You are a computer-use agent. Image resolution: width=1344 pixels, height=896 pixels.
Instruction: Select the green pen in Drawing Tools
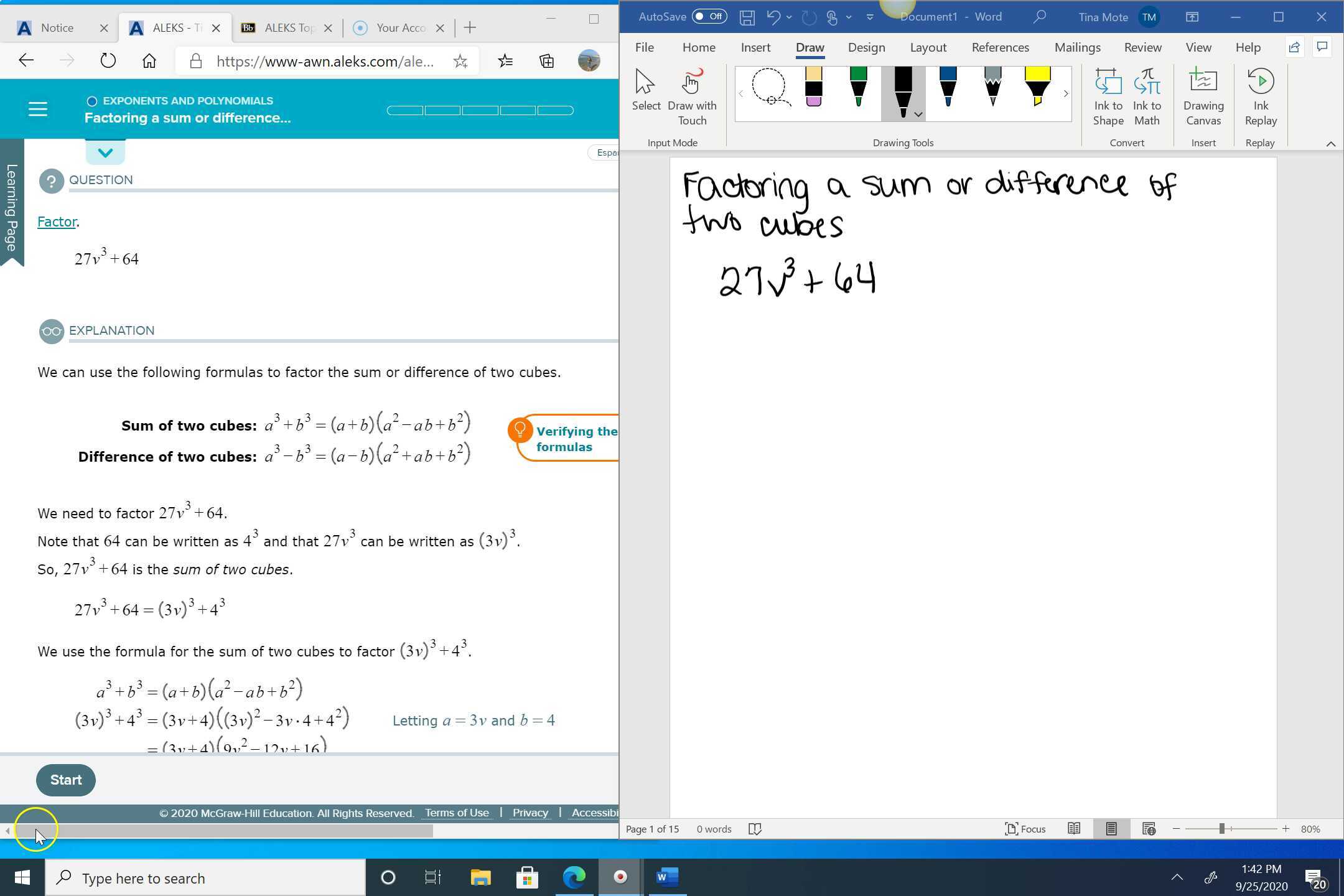point(858,88)
